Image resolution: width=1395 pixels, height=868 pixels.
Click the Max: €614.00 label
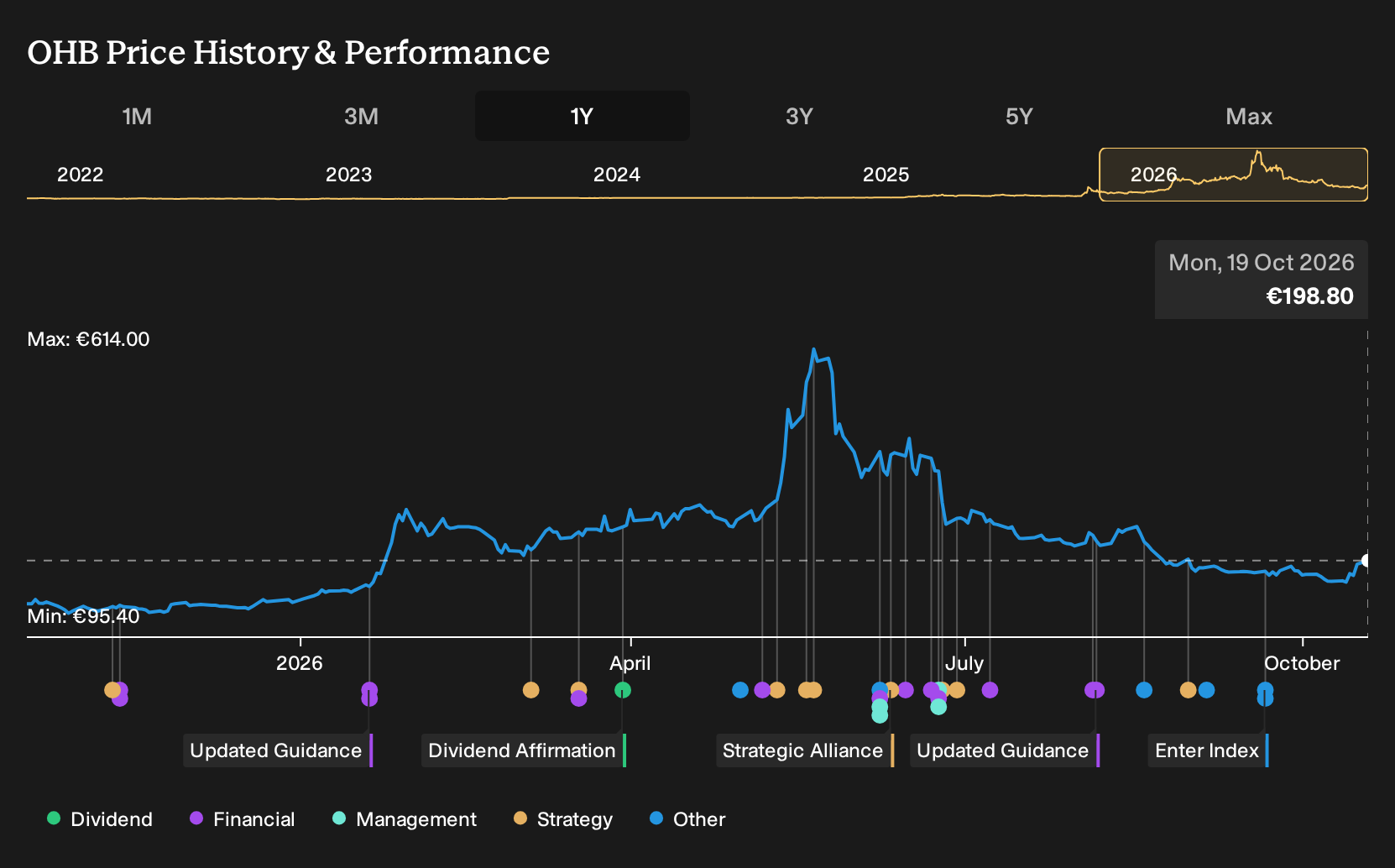click(x=89, y=339)
